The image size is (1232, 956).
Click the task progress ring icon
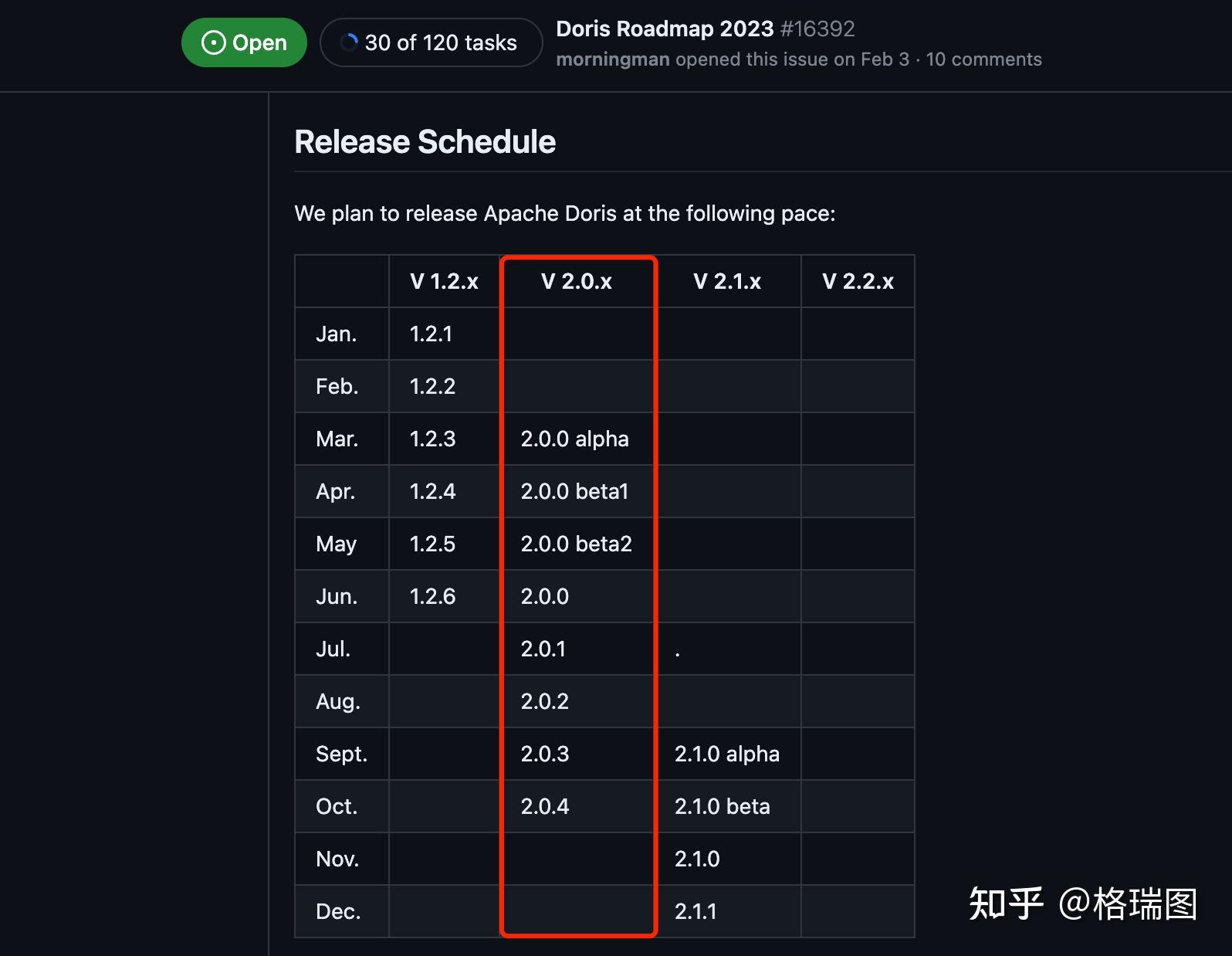(349, 42)
